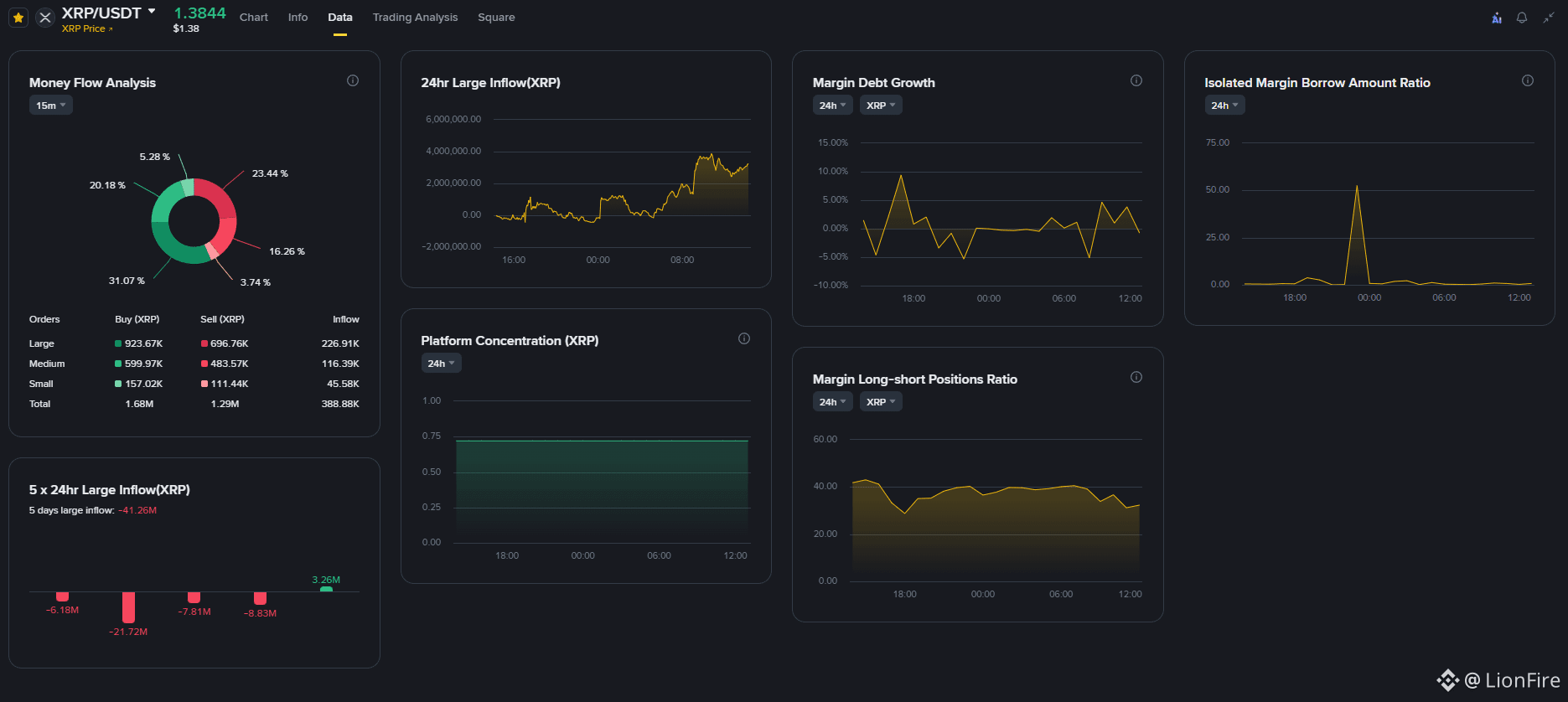Switch to the Chart tab
1568x702 pixels.
(254, 18)
